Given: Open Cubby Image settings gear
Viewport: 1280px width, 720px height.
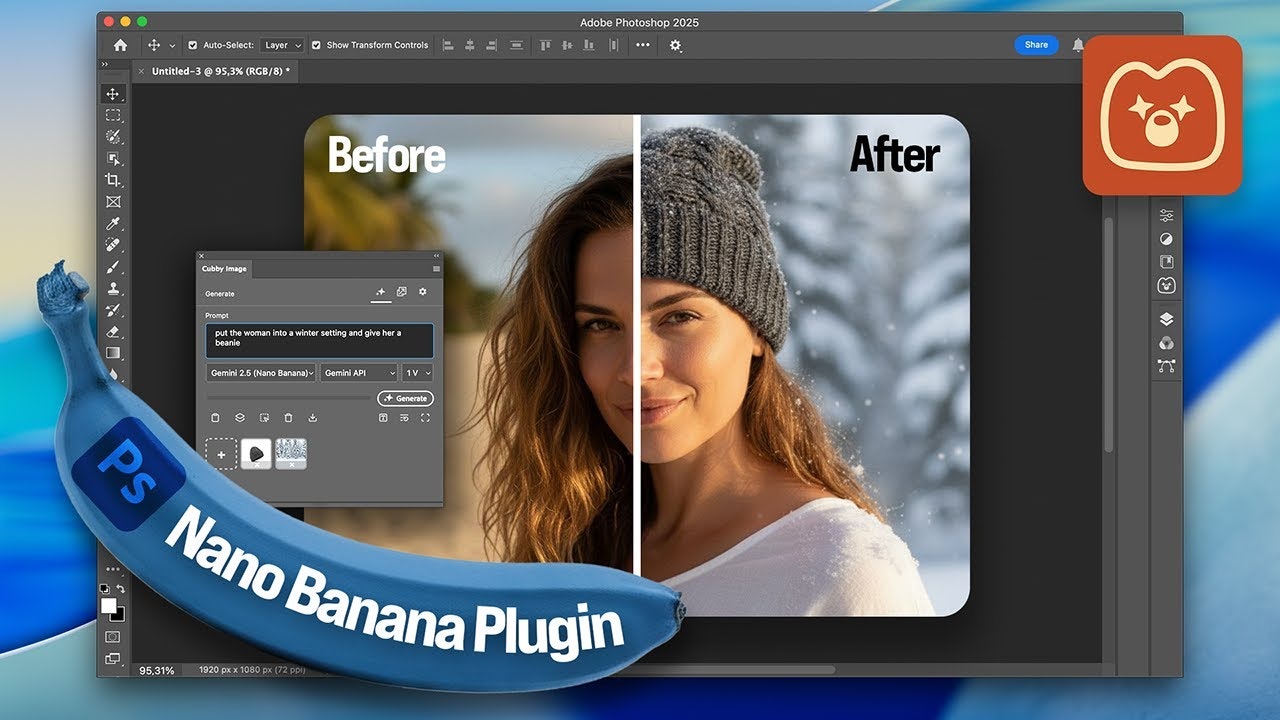Looking at the screenshot, I should (x=422, y=292).
